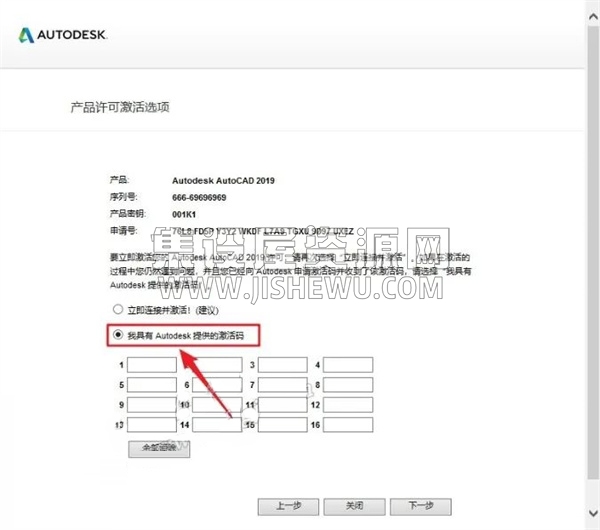Click the 序列号 label

click(x=124, y=197)
